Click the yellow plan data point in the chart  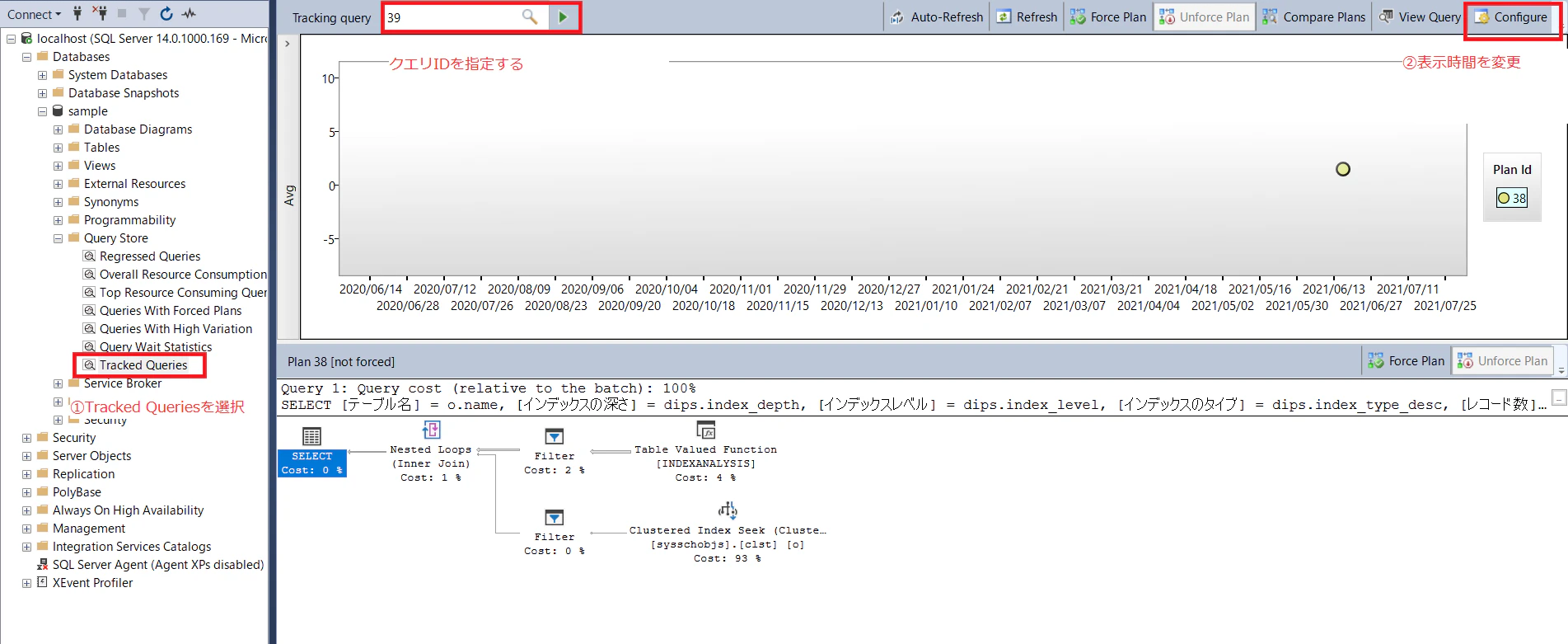coord(1343,169)
